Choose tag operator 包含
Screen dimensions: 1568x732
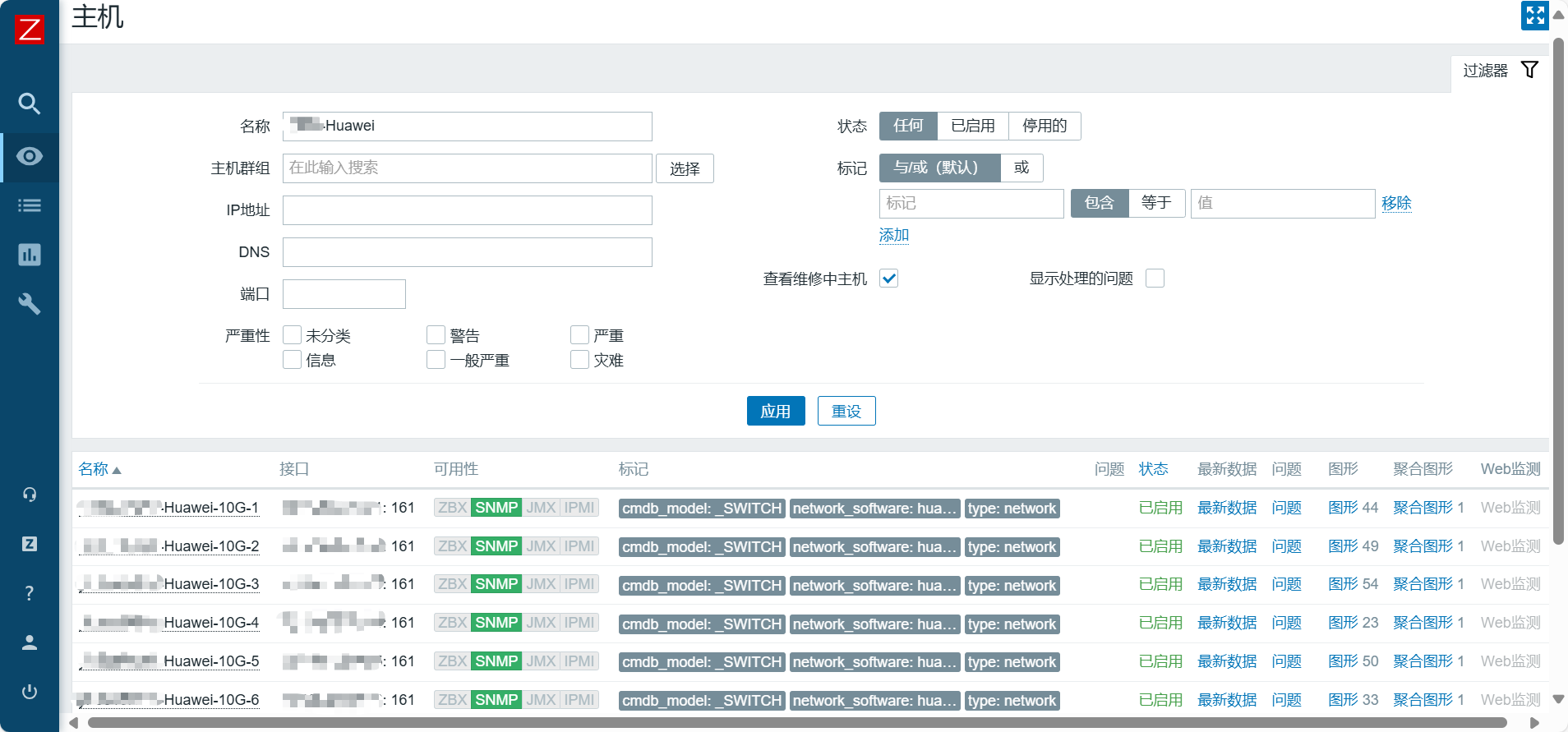[x=1100, y=203]
